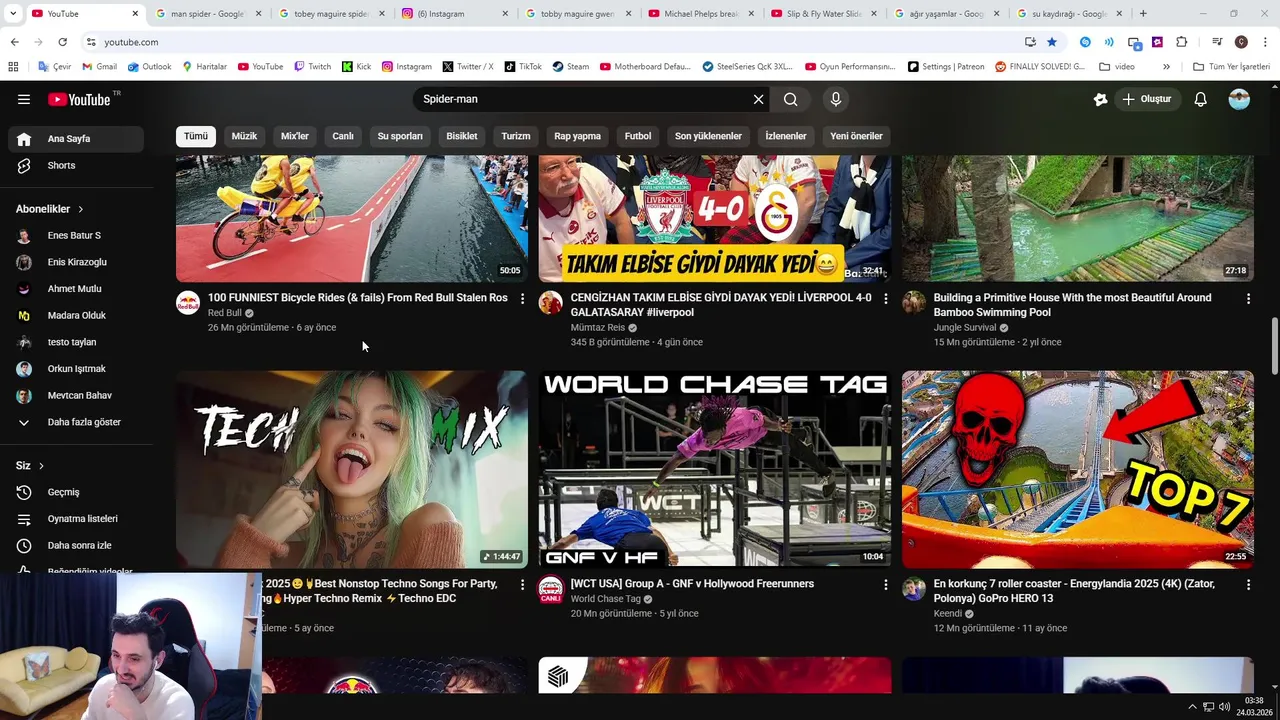Open Enis Kirazoglu channel
Image resolution: width=1280 pixels, height=720 pixels.
(x=77, y=262)
